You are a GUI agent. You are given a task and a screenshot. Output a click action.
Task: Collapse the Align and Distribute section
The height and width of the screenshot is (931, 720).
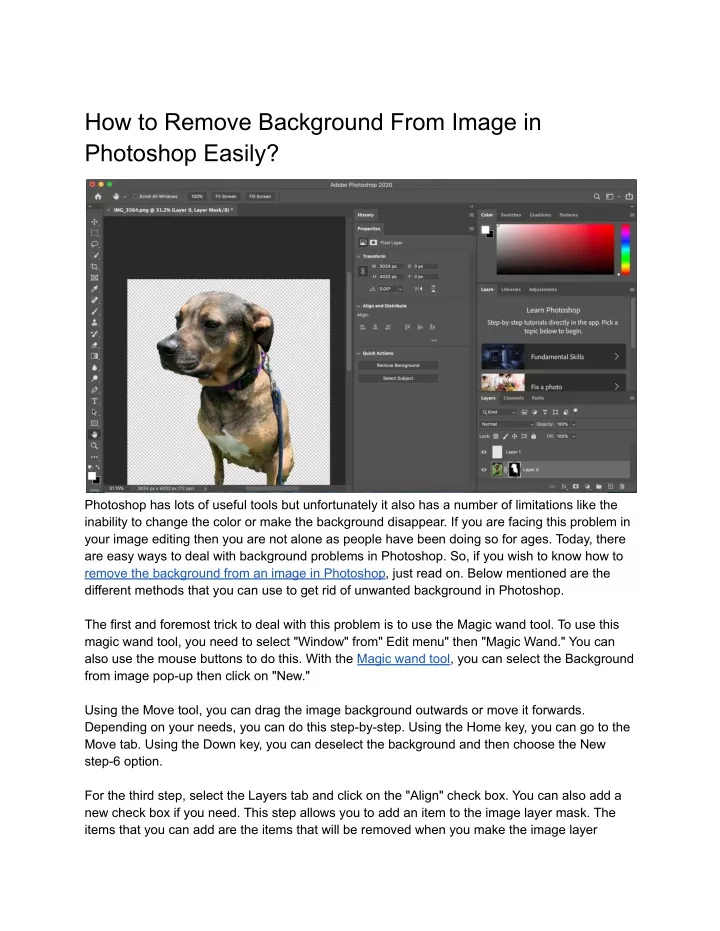359,306
